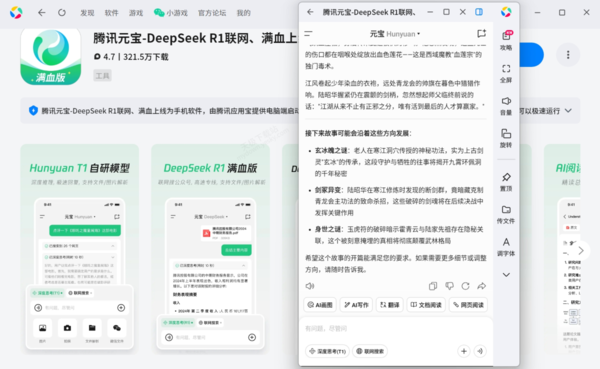The width and height of the screenshot is (600, 369).
Task: Click the 接下来故事可能会沿着这些方向发展 heading
Action: [x=358, y=133]
